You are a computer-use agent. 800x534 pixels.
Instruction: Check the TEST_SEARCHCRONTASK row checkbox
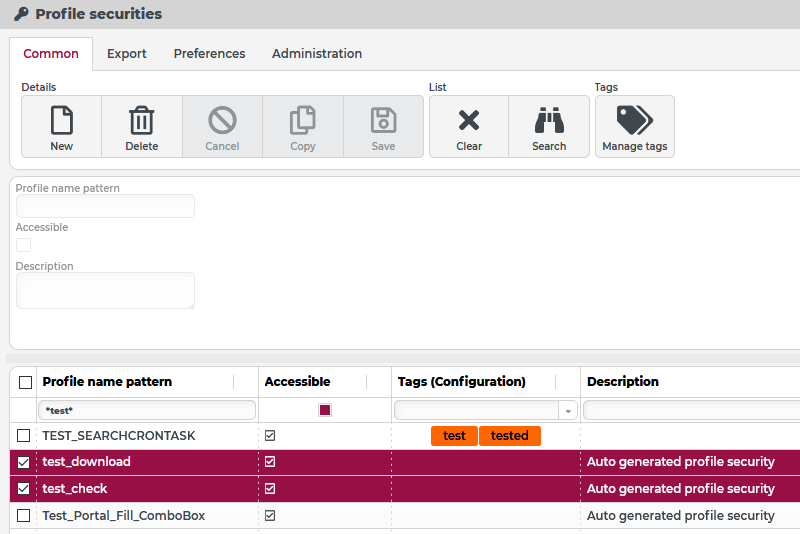[x=24, y=436]
